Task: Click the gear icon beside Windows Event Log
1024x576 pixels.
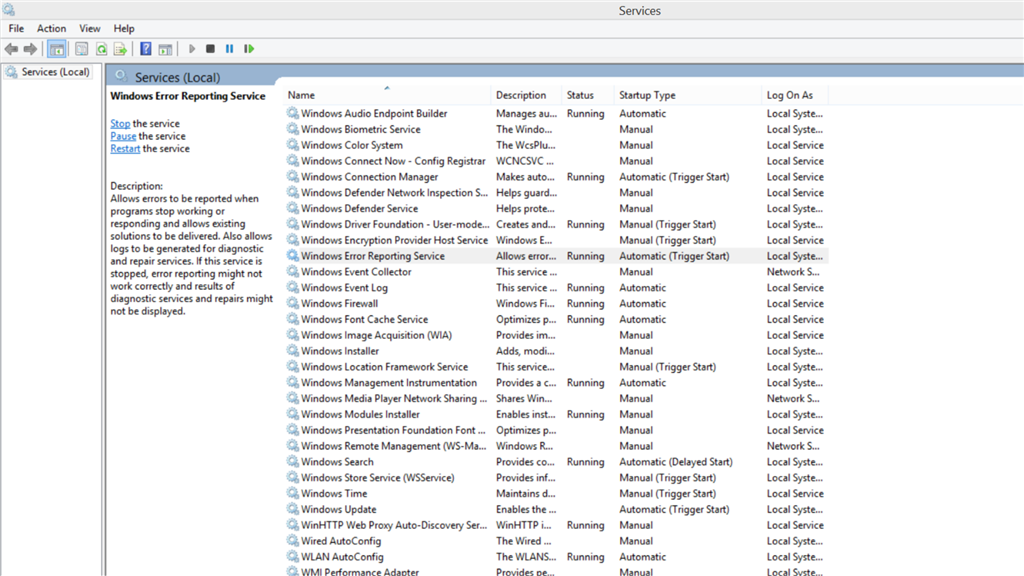Action: coord(293,287)
